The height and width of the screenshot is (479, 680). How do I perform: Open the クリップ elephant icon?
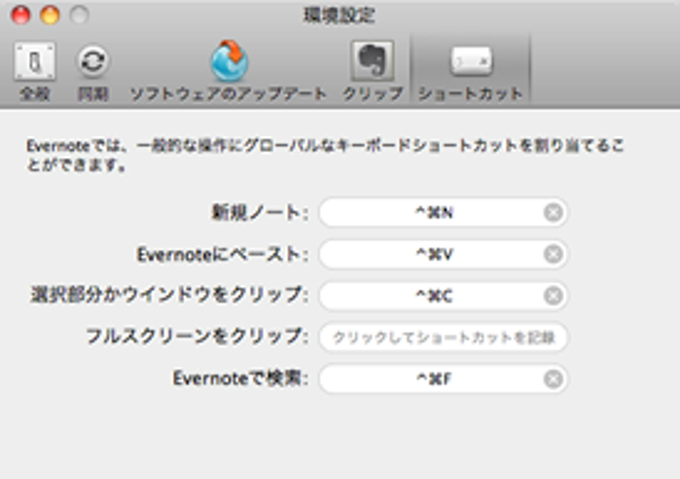[x=373, y=61]
